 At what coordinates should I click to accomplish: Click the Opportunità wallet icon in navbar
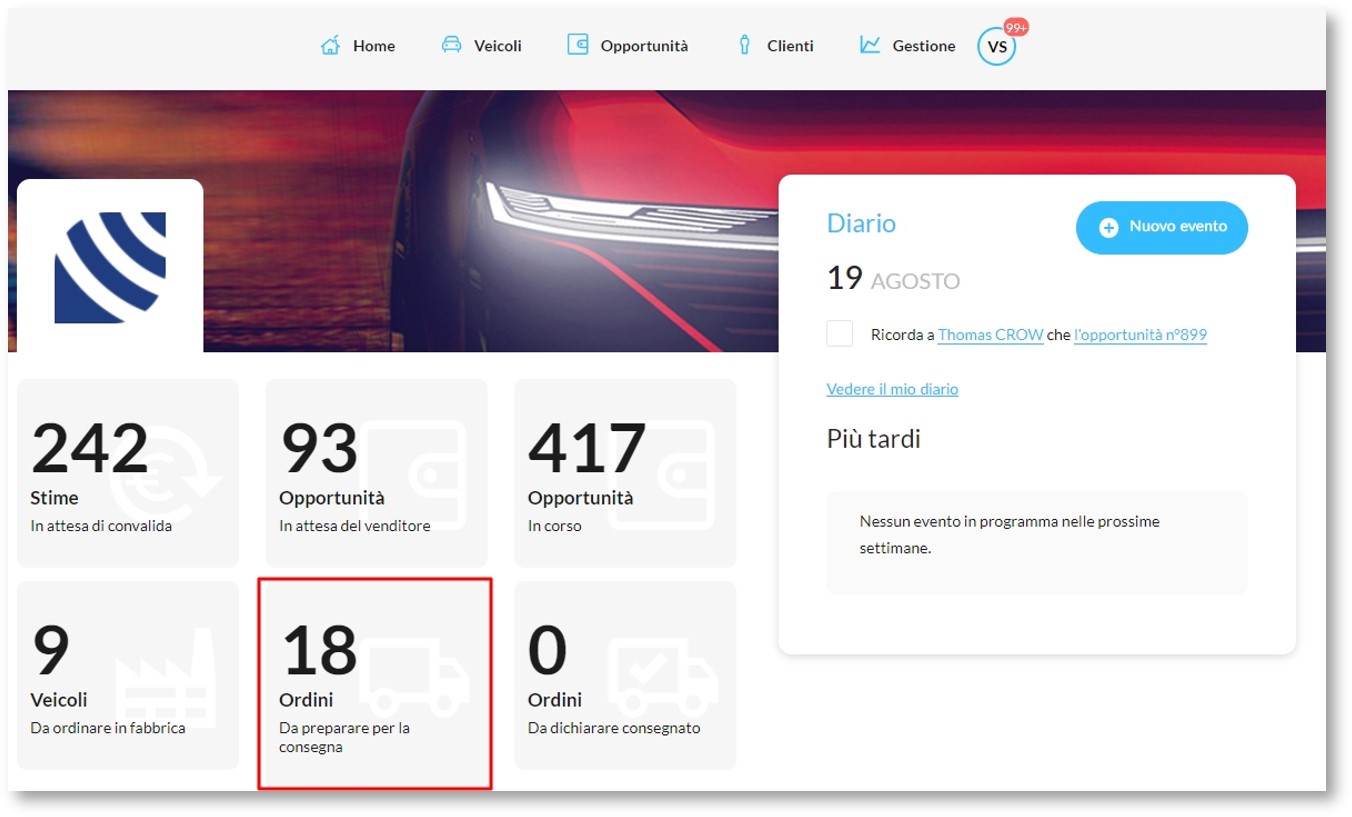(578, 44)
